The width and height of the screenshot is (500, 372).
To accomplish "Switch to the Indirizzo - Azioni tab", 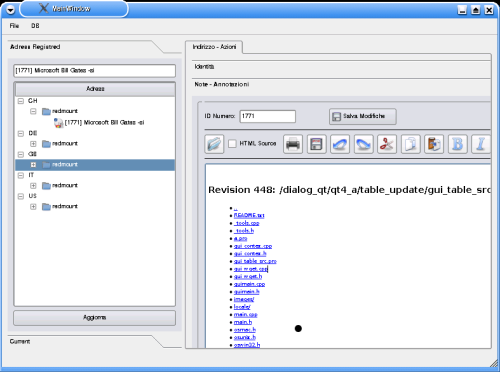I will coord(214,47).
